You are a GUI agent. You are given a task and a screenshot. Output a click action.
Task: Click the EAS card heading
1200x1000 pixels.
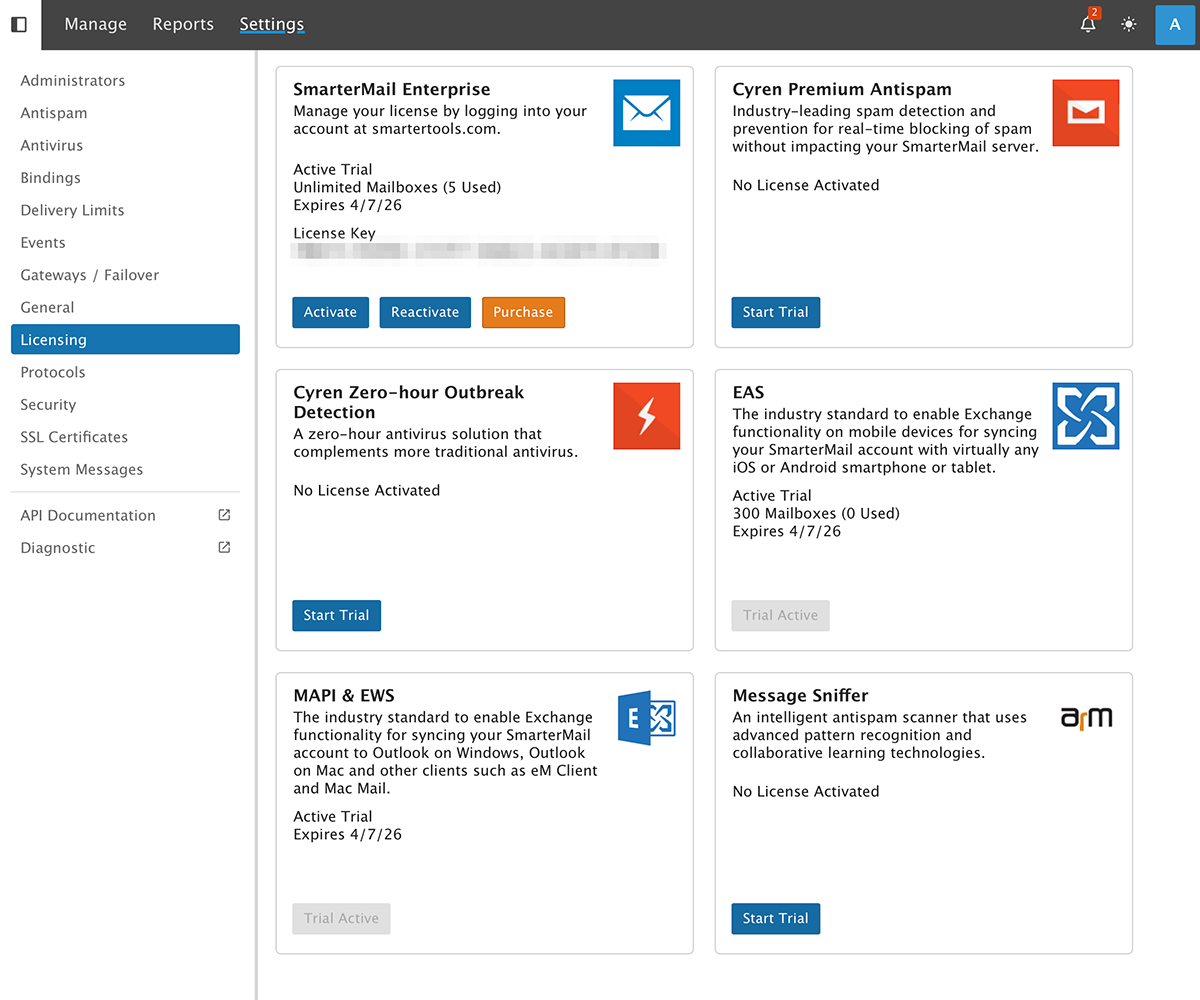tap(748, 392)
